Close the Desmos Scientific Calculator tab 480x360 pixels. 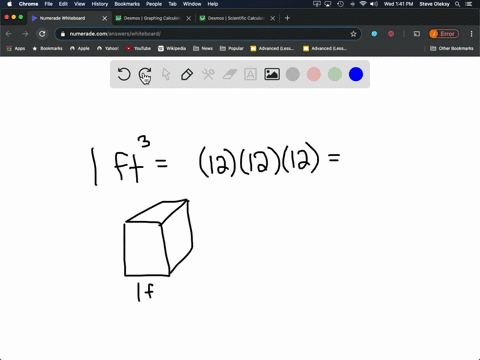(x=273, y=18)
